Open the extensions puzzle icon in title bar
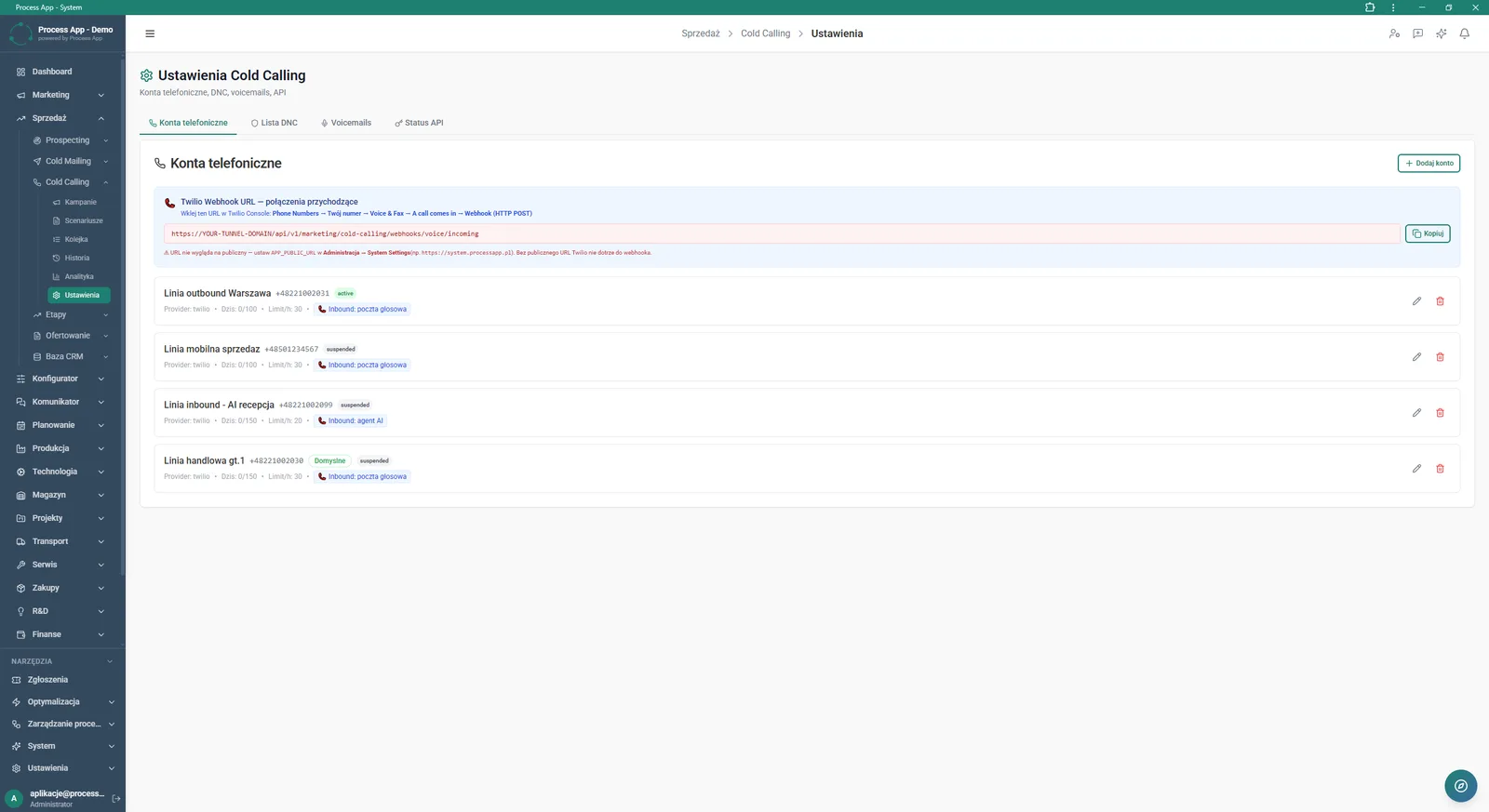The height and width of the screenshot is (812, 1489). coord(1370,7)
